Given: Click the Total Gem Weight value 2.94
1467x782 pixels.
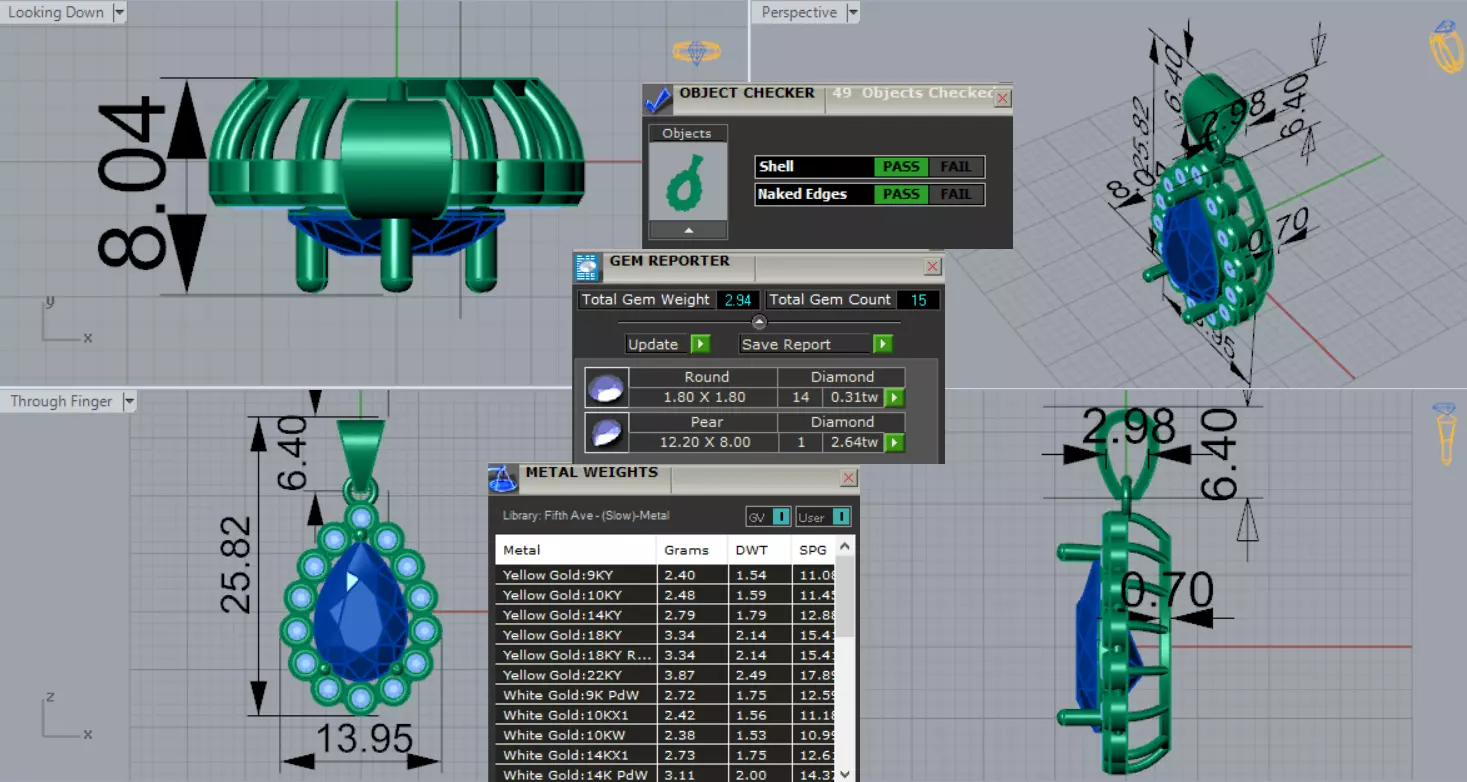Looking at the screenshot, I should pyautogui.click(x=738, y=300).
